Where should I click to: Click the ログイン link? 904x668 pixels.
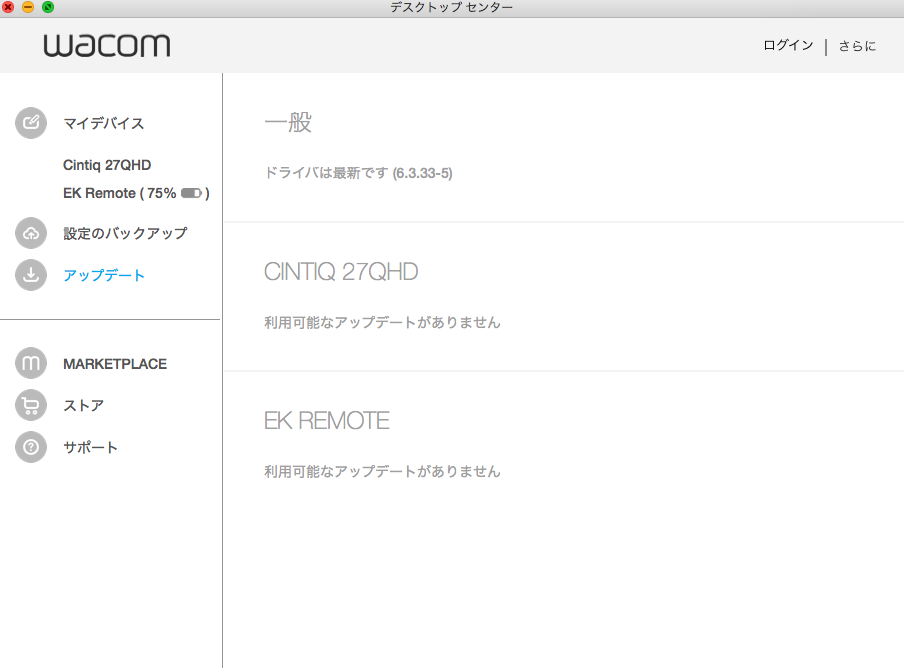click(788, 46)
